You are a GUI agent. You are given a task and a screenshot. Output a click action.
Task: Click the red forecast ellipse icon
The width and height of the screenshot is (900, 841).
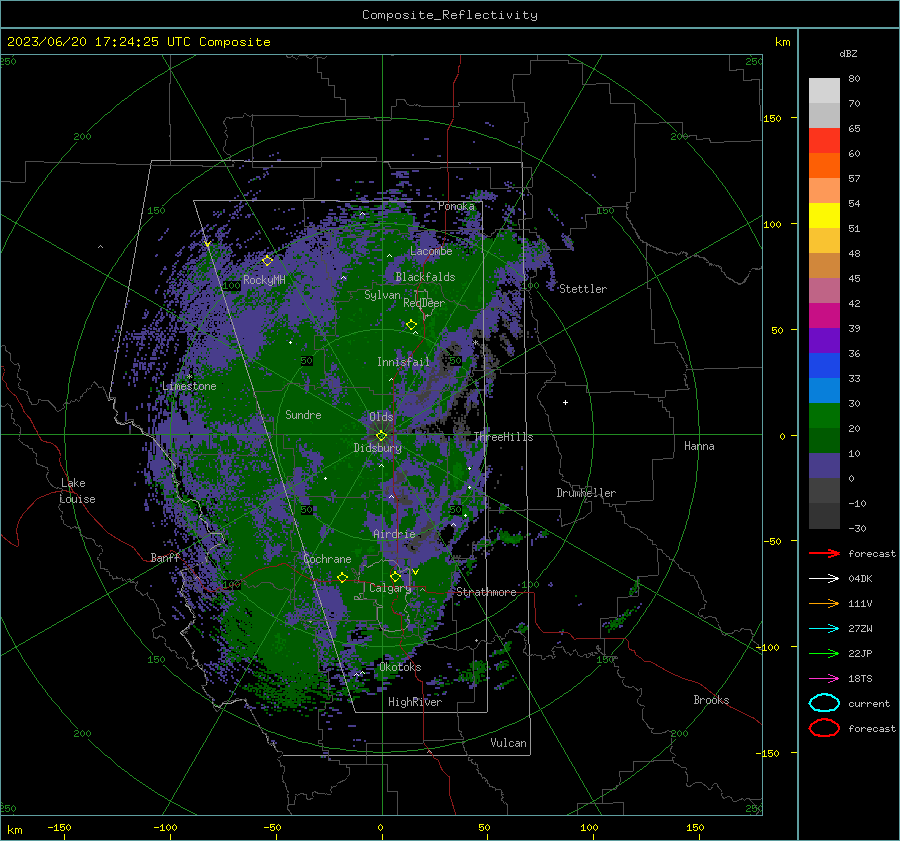(x=824, y=728)
